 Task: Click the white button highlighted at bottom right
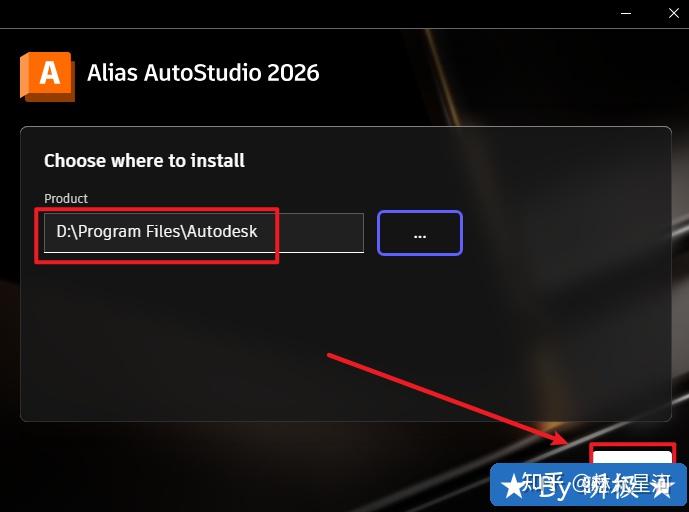632,457
